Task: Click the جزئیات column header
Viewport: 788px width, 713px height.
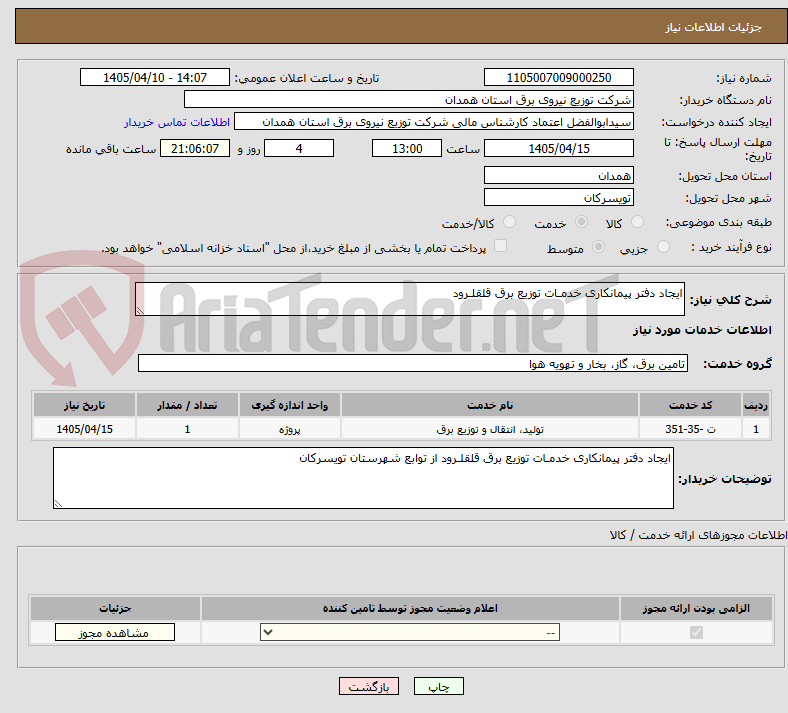Action: [x=115, y=608]
